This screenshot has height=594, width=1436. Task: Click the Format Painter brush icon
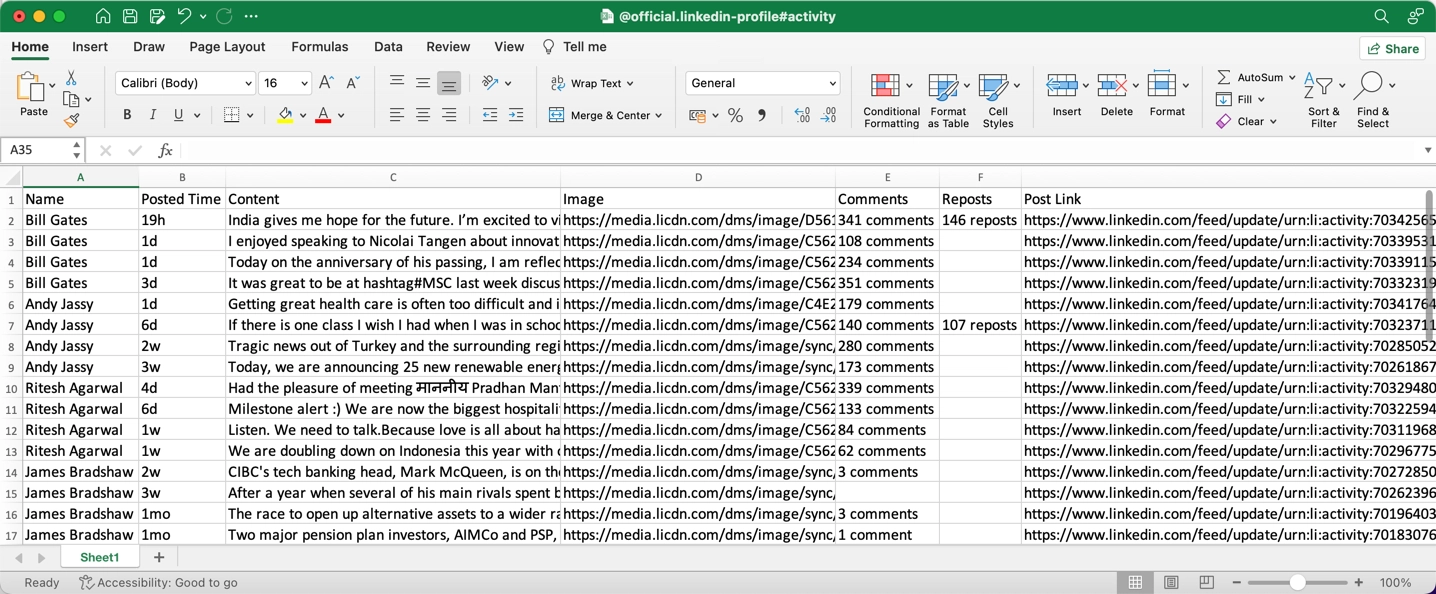(x=71, y=121)
